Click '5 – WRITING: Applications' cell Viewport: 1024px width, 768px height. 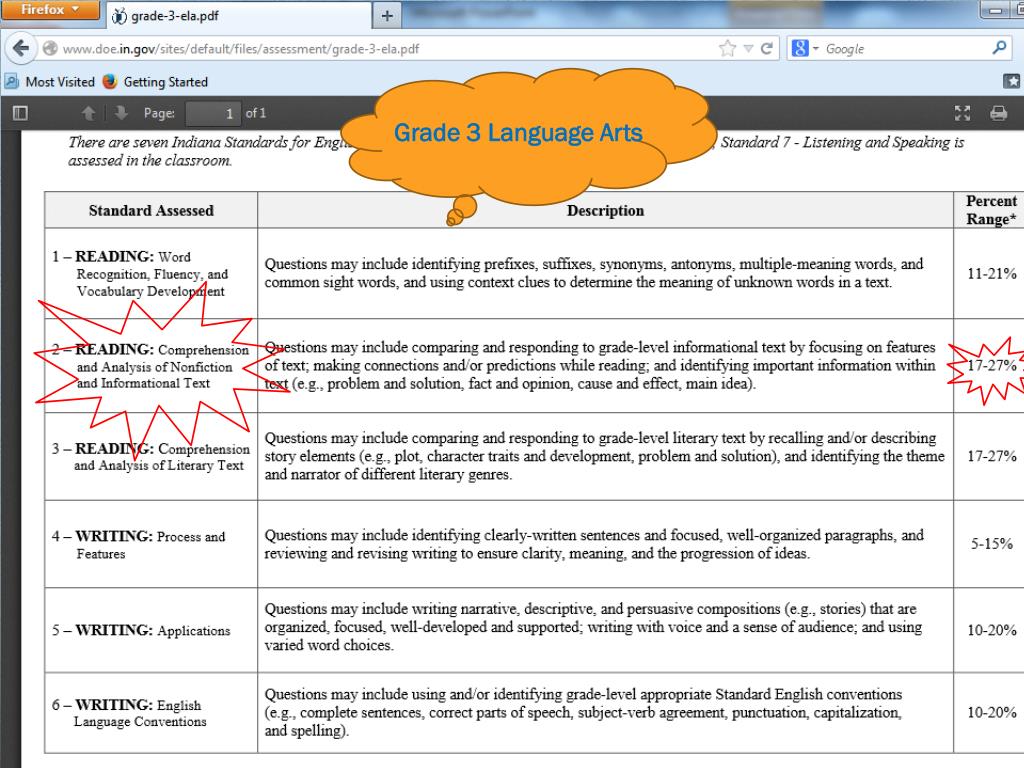pyautogui.click(x=151, y=630)
